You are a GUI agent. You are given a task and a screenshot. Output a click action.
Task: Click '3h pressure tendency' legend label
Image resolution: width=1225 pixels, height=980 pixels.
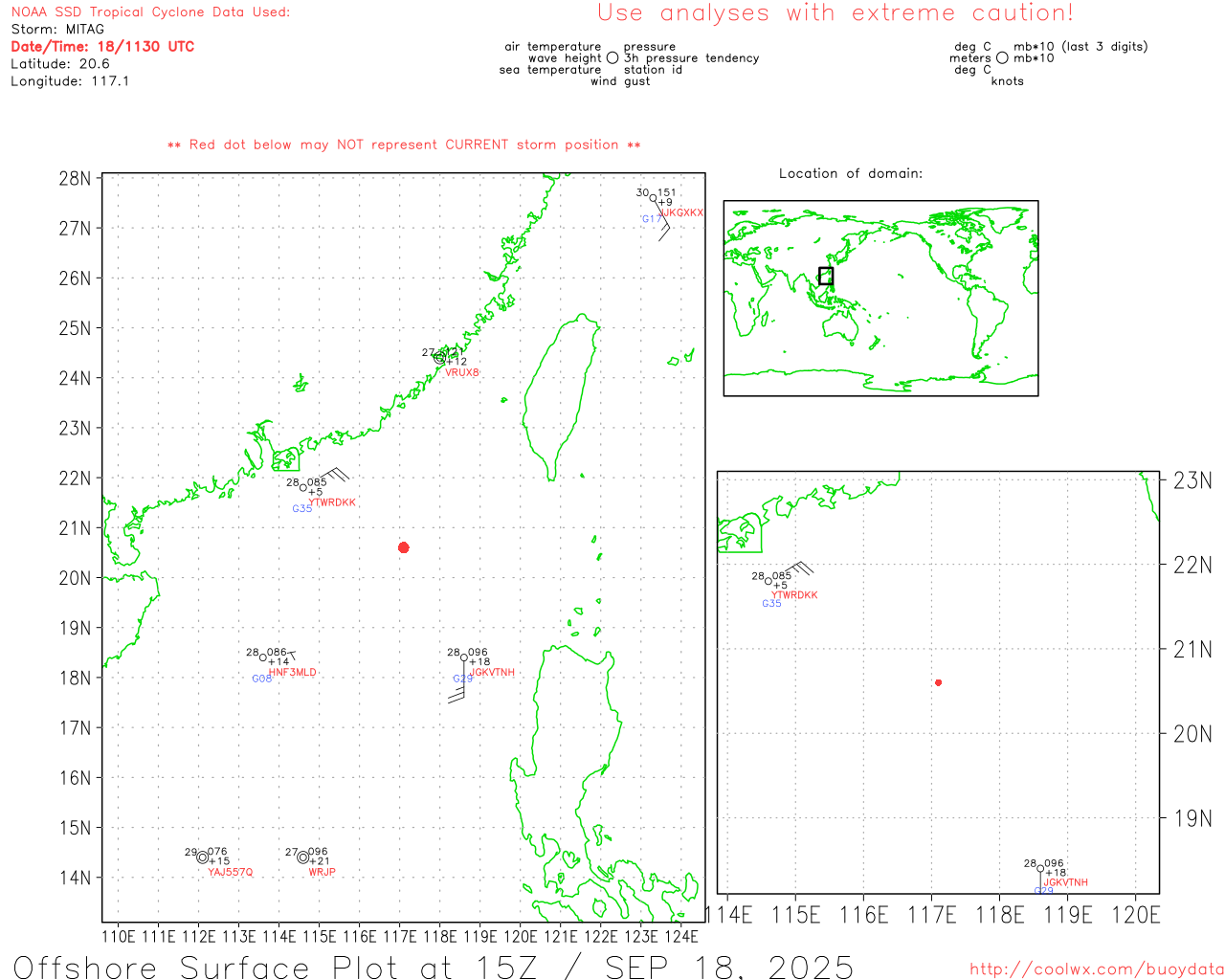(691, 58)
